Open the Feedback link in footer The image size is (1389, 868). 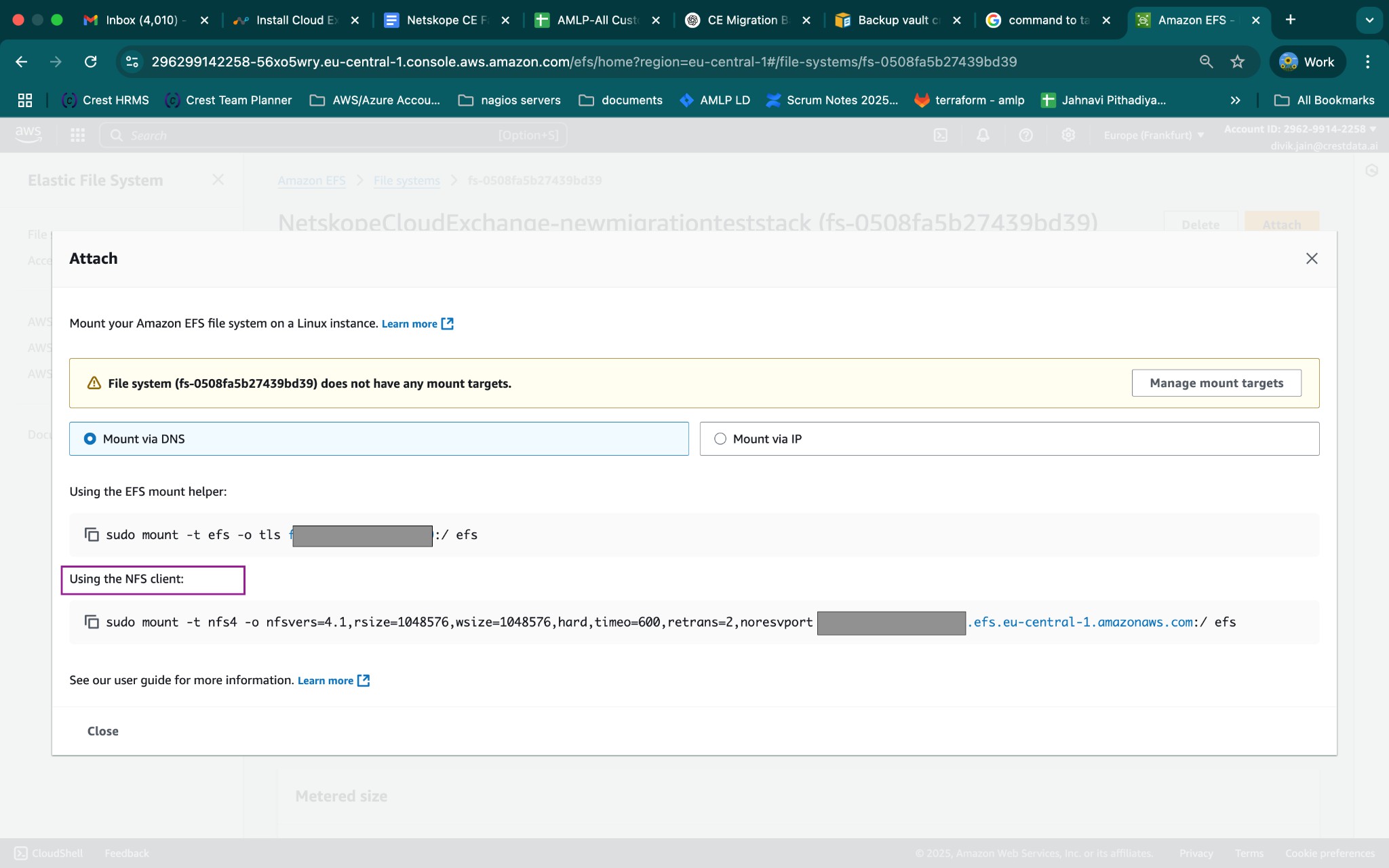[x=126, y=853]
